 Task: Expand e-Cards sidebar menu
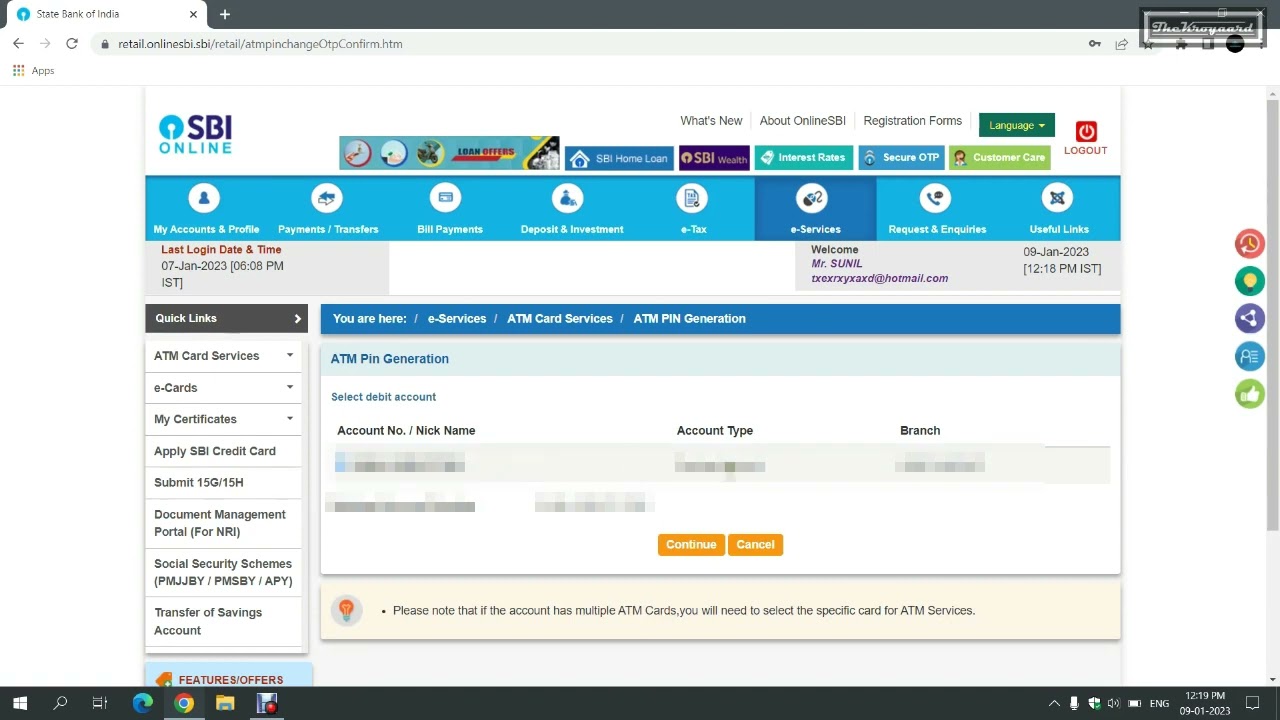pyautogui.click(x=290, y=388)
